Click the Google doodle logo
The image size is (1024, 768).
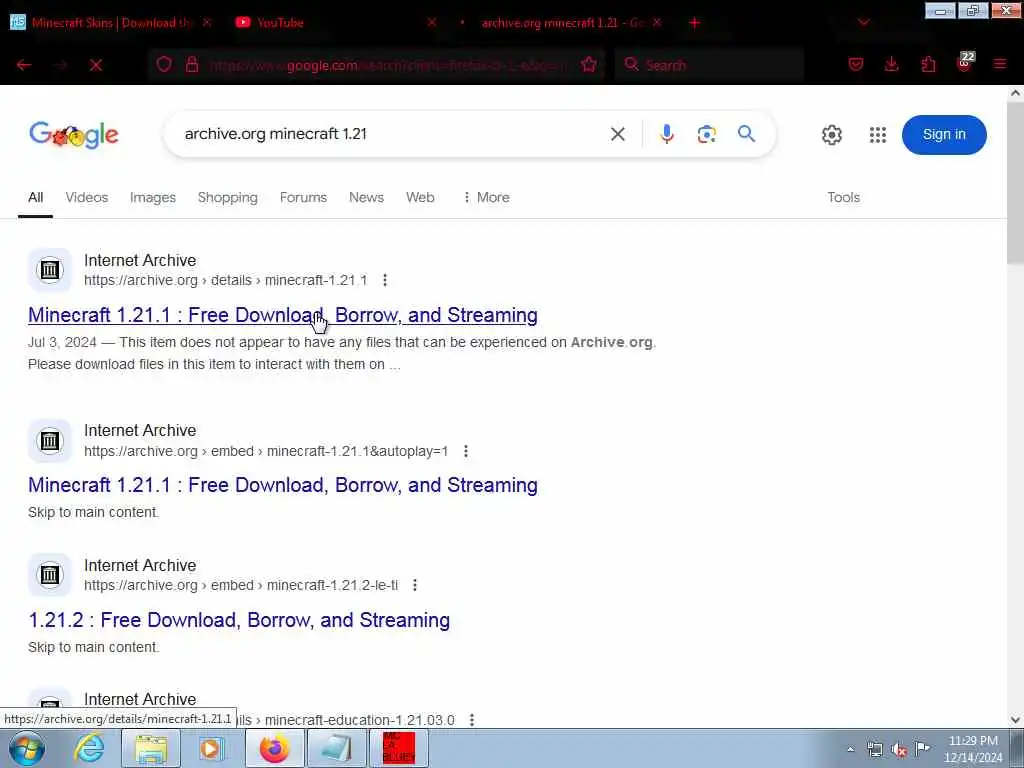coord(74,135)
